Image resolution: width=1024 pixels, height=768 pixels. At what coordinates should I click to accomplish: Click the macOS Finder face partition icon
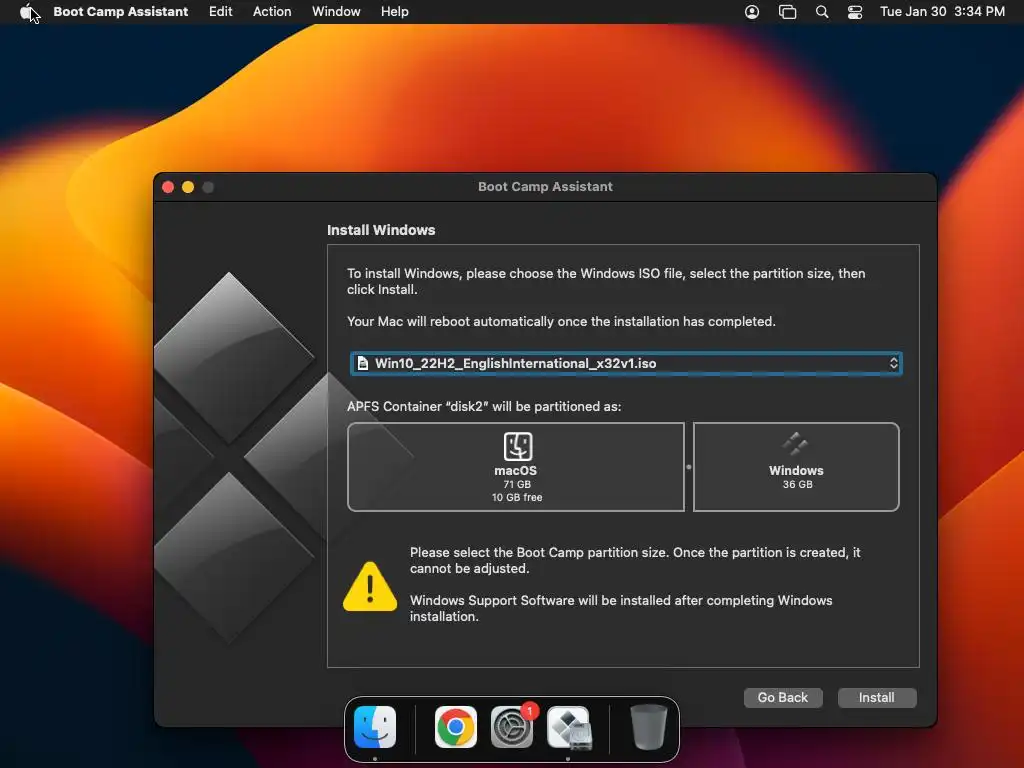coord(518,446)
